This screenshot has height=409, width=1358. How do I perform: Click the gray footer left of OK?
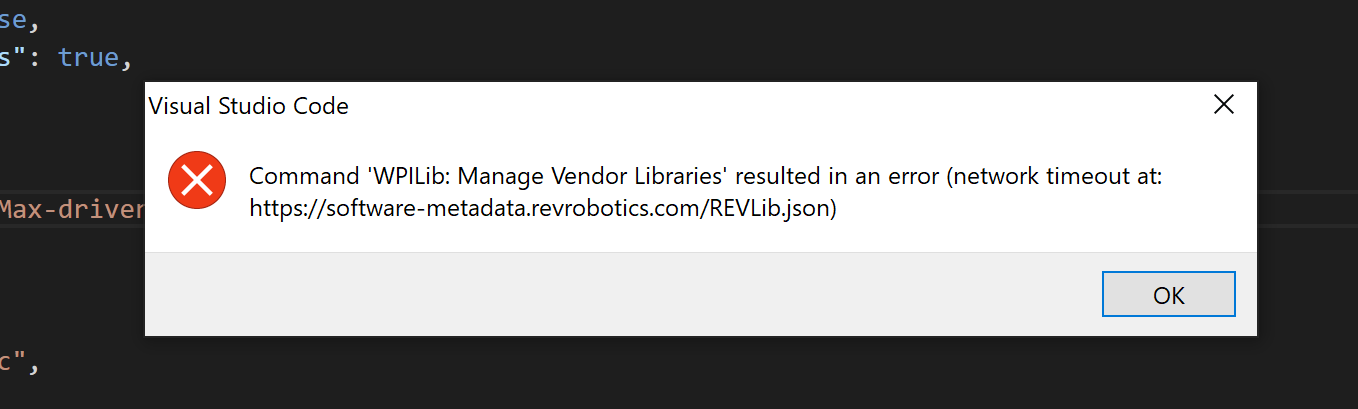pos(620,294)
